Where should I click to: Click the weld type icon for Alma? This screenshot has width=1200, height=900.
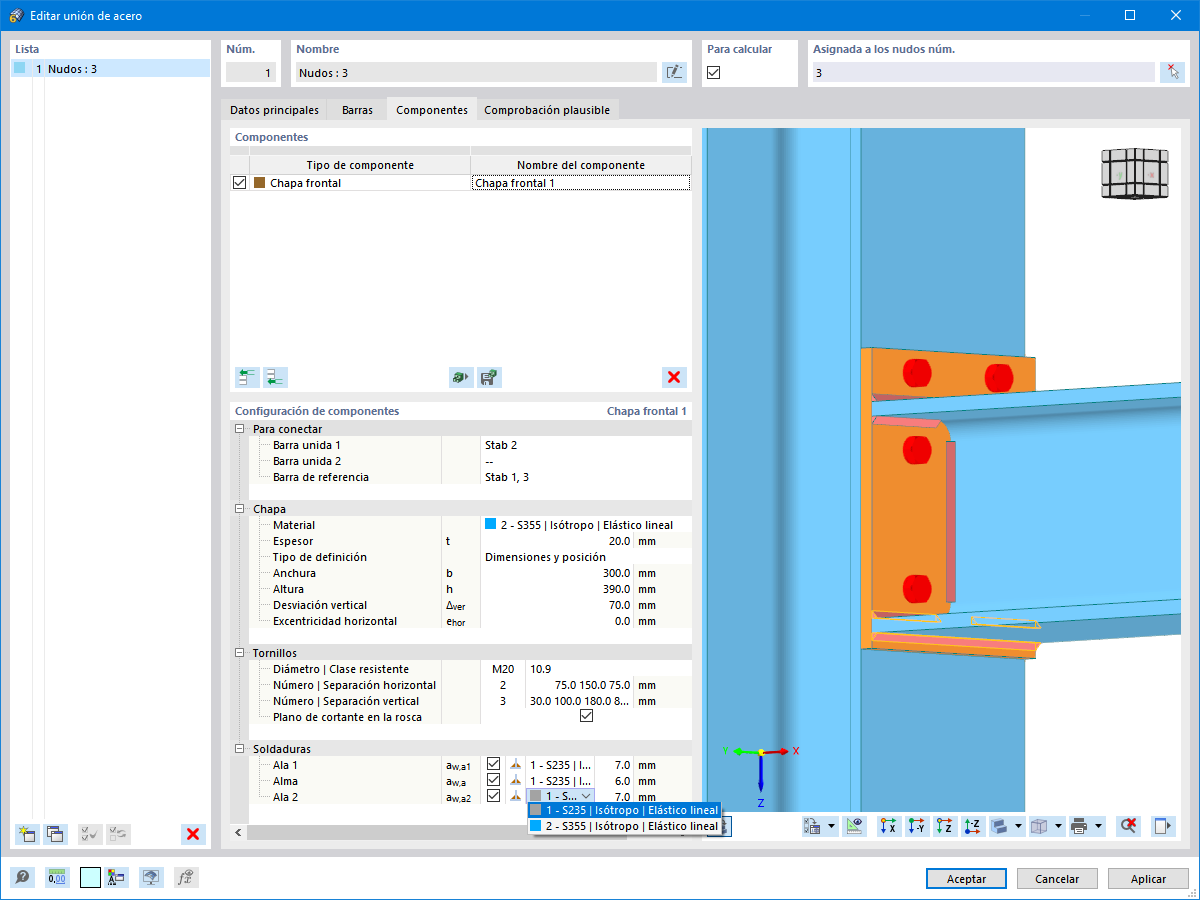[x=516, y=781]
